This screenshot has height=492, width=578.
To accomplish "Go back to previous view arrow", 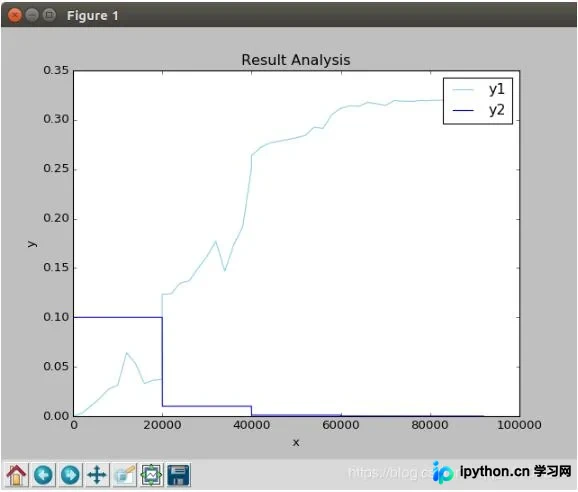I will click(43, 475).
